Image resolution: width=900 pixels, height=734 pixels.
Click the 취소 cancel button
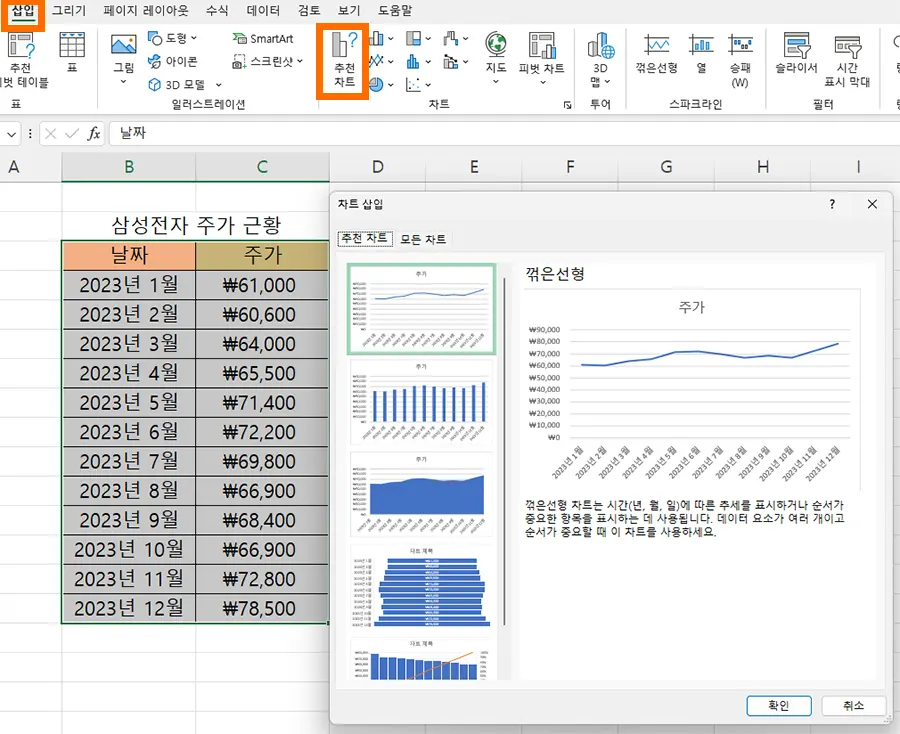click(x=854, y=706)
